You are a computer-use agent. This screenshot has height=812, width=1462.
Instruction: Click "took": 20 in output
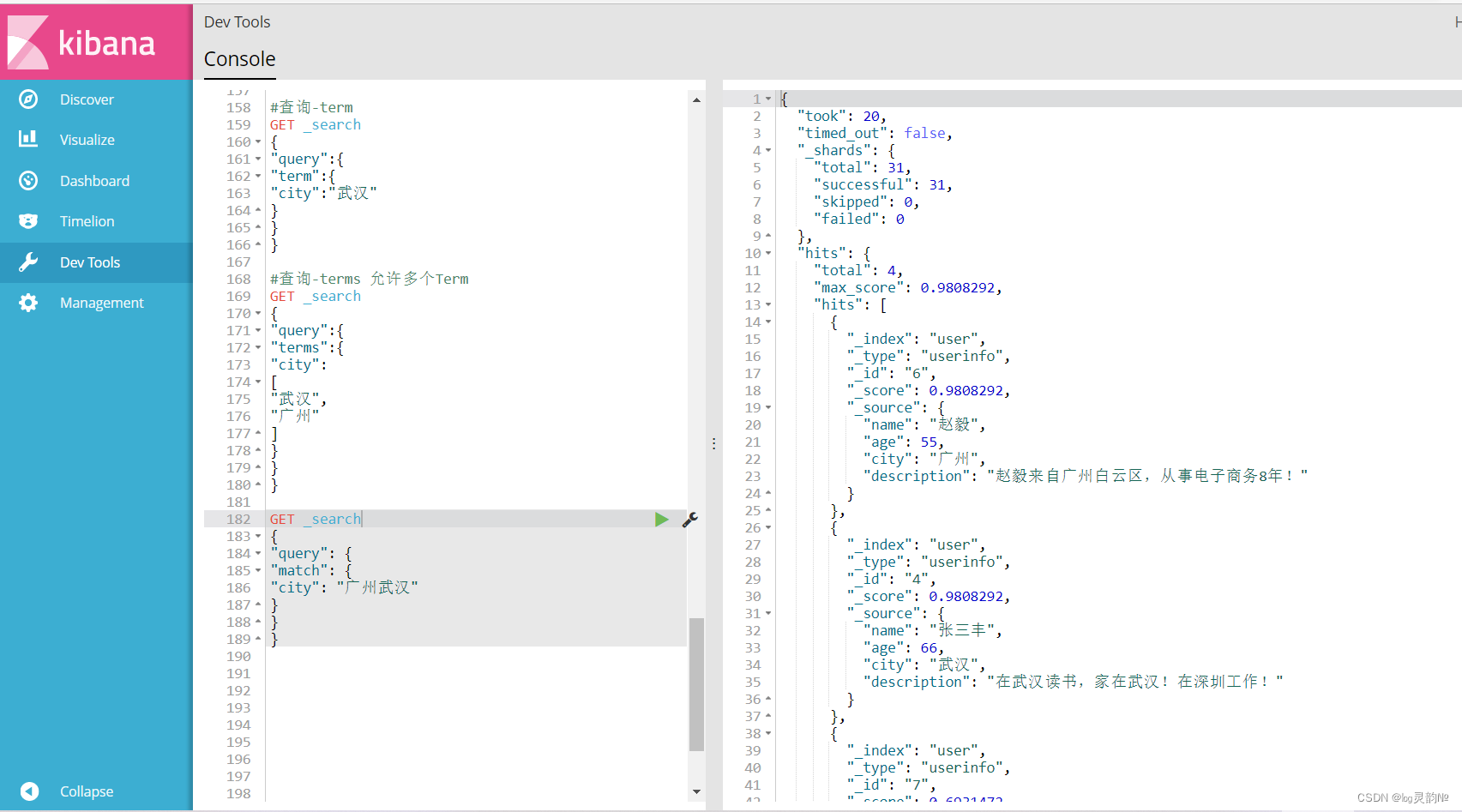[839, 116]
